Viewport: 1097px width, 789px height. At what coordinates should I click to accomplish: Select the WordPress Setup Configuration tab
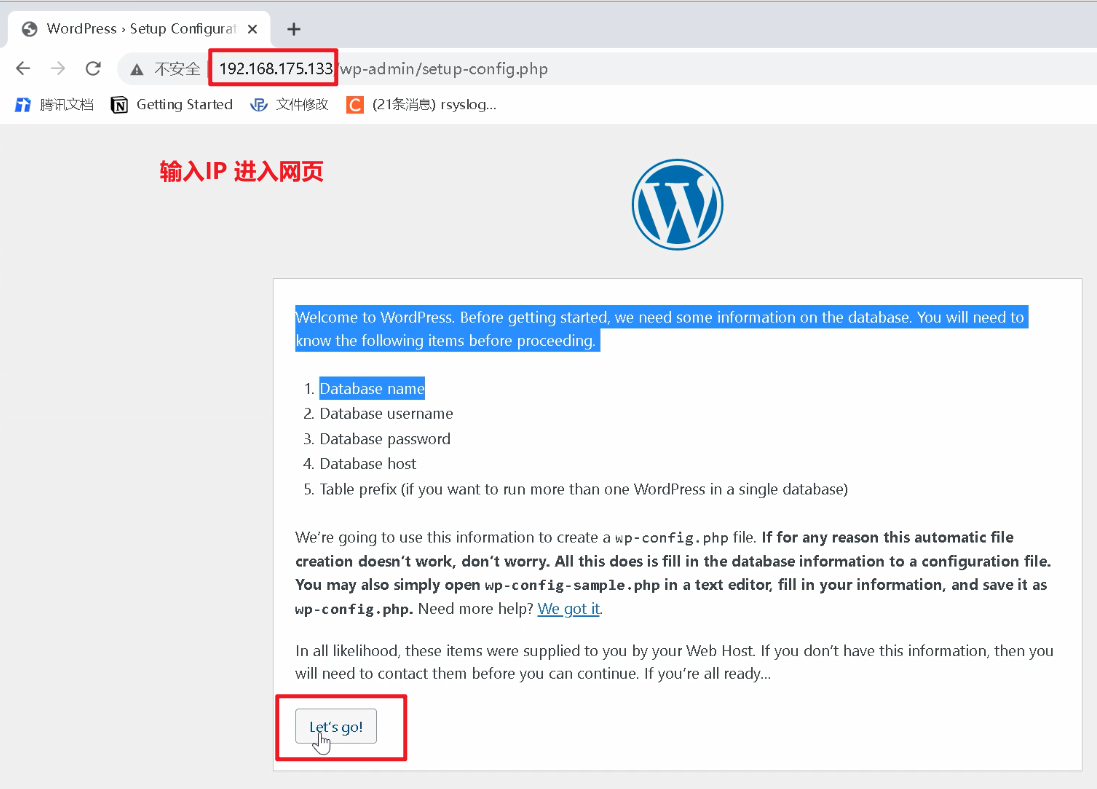tap(139, 29)
